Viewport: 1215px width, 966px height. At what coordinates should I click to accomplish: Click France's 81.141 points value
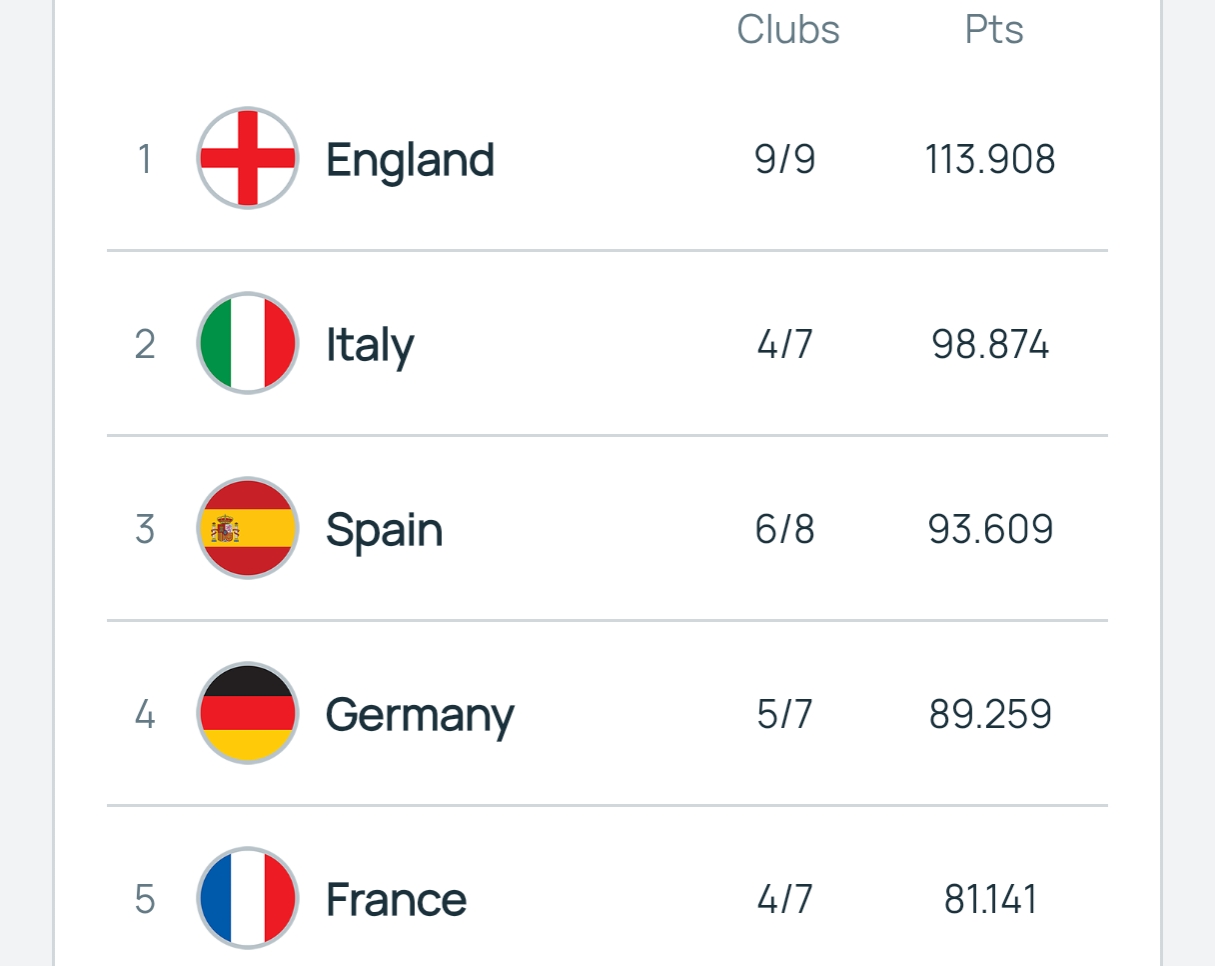(x=990, y=899)
